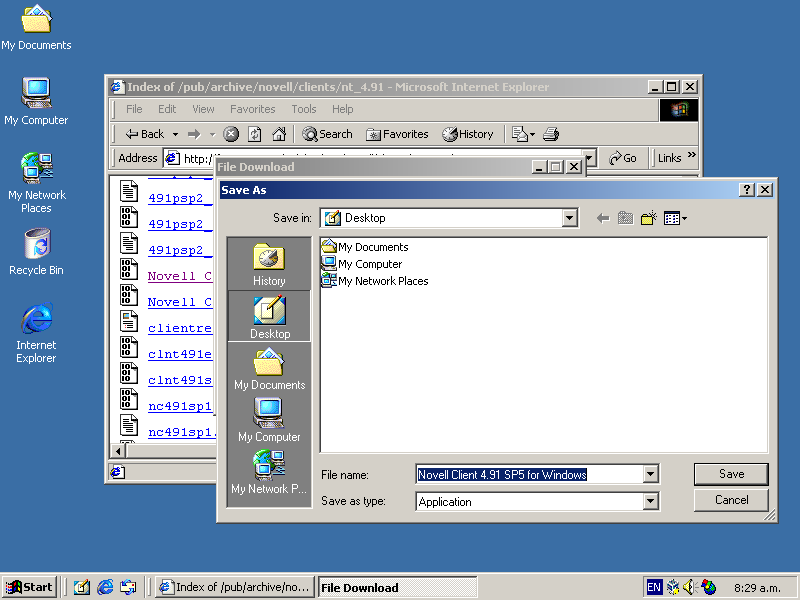Select My Network P... in the places bar
Viewport: 800px width, 600px height.
coord(269,472)
